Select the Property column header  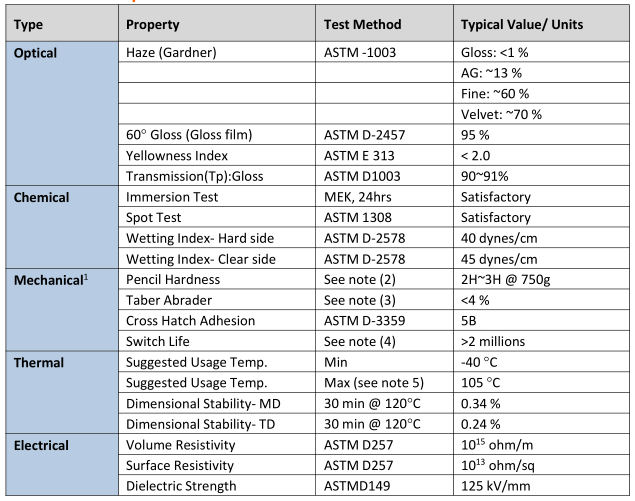click(x=217, y=23)
